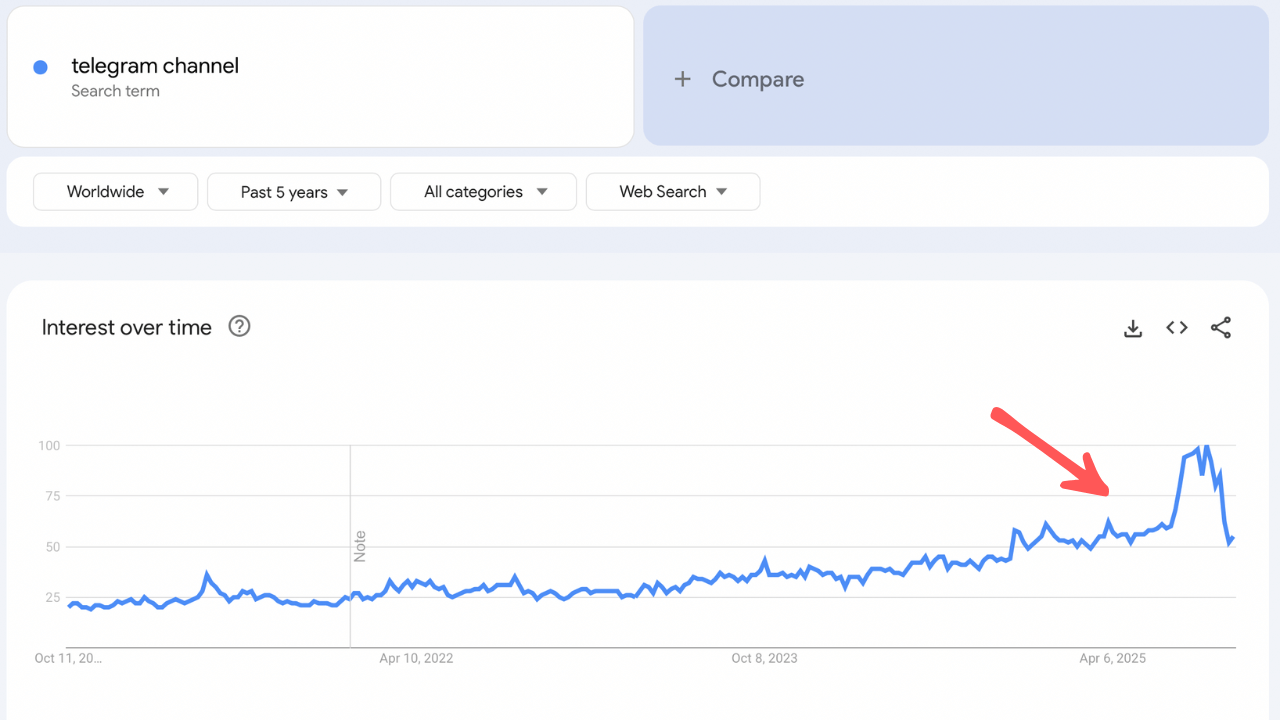Click the 100 value on y-axis
Image resolution: width=1280 pixels, height=720 pixels.
coord(47,445)
